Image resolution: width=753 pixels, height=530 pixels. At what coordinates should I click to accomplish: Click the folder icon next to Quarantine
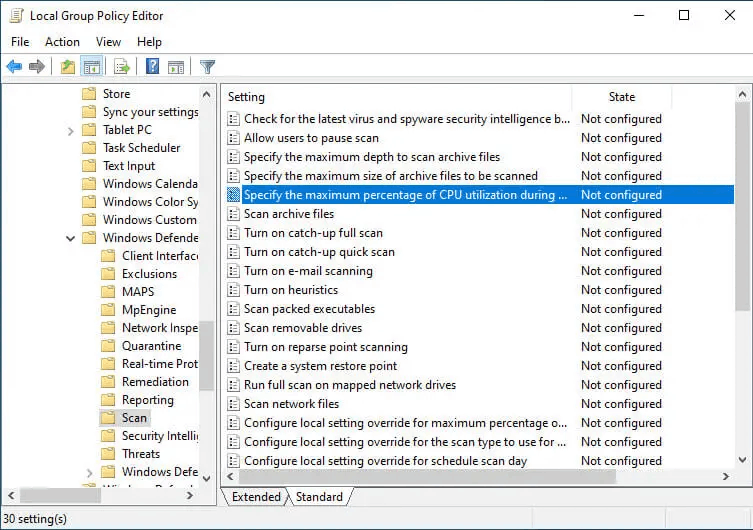click(109, 346)
